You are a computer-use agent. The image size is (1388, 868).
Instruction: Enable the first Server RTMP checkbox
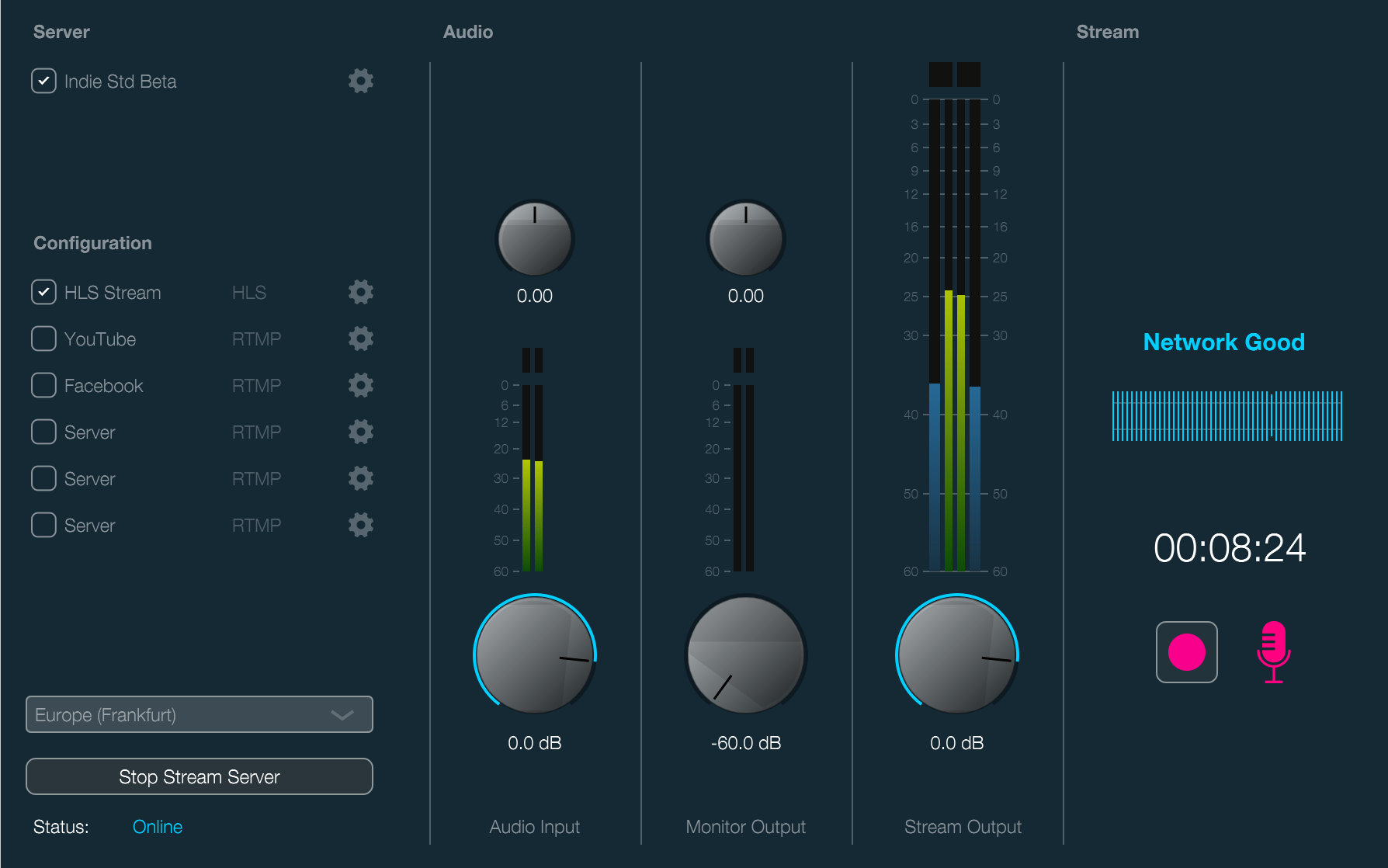pyautogui.click(x=43, y=432)
